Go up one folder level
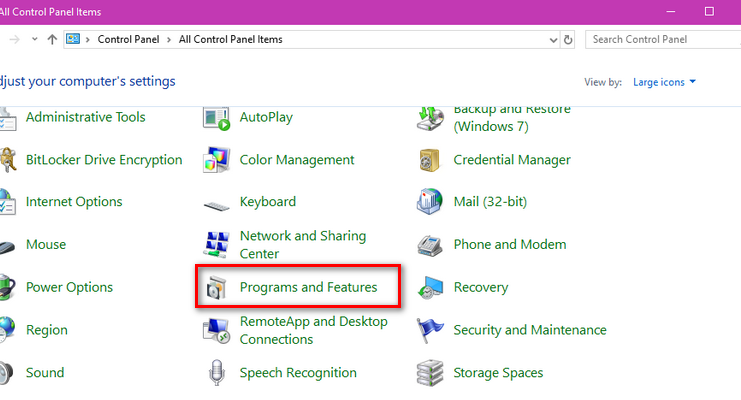This screenshot has width=741, height=400. (x=52, y=40)
